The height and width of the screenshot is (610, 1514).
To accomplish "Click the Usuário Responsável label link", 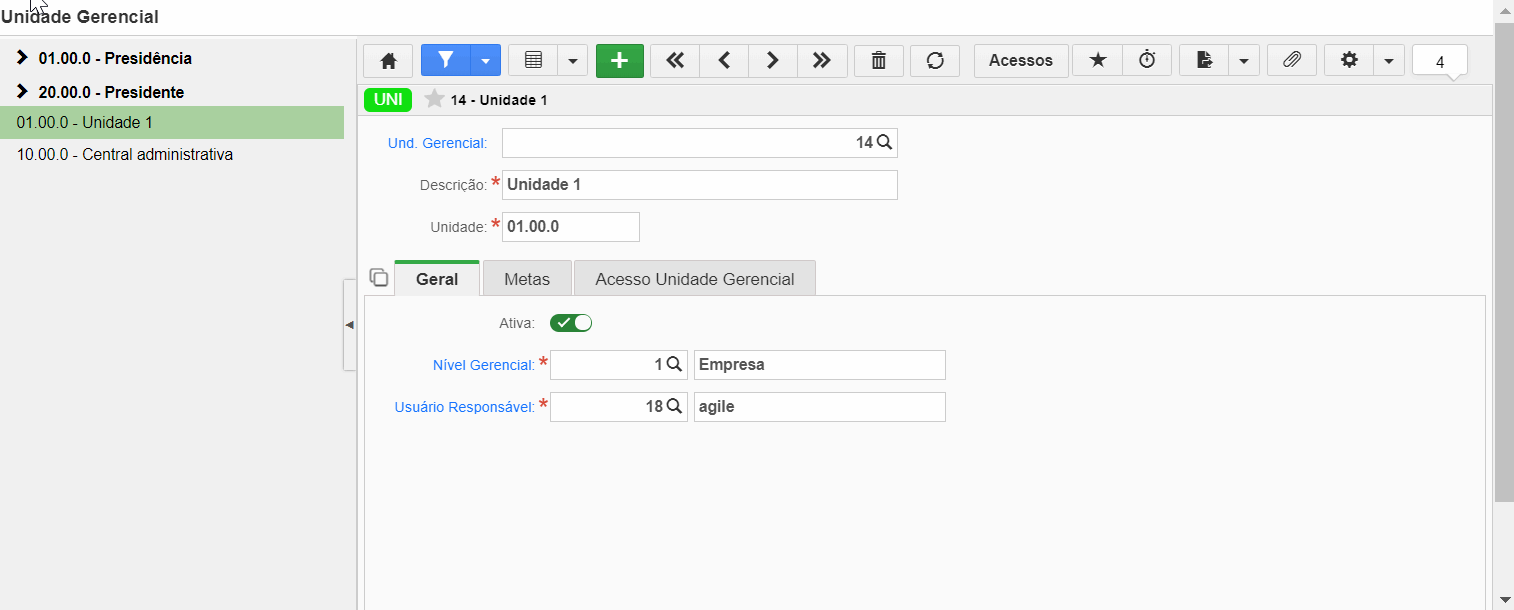I will [x=466, y=407].
